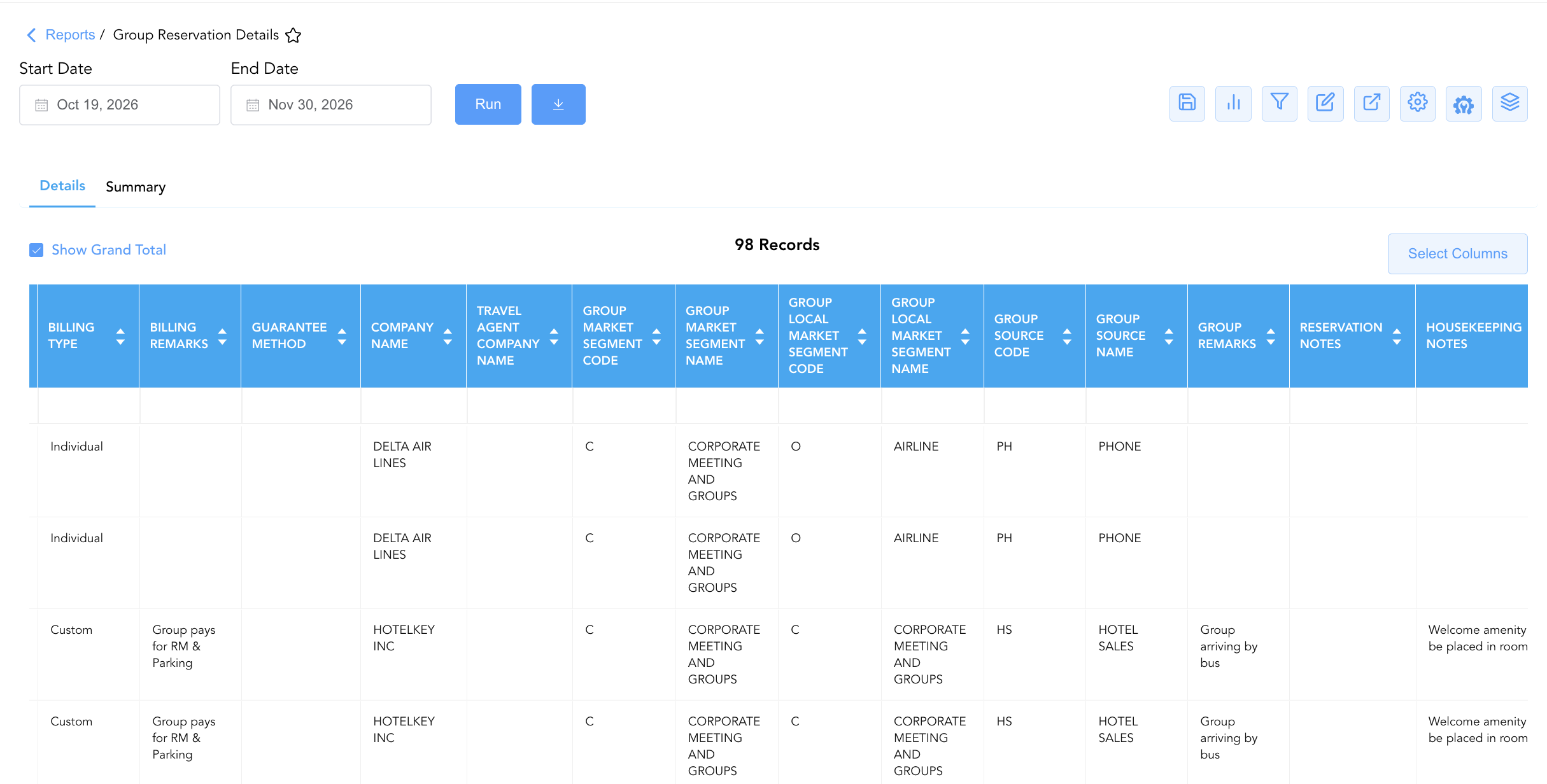
Task: Open the End Date field Nov 30, 2026
Action: point(331,105)
